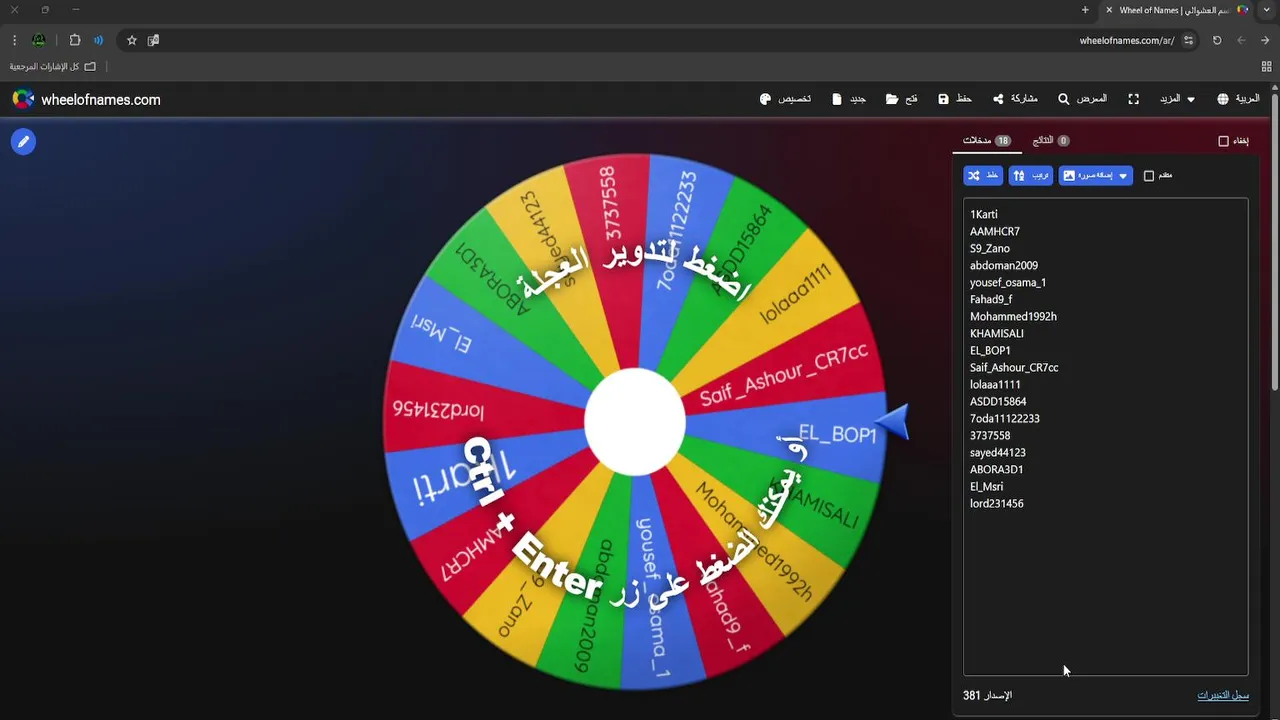Open the browser profile avatar
The width and height of the screenshot is (1280, 720).
tap(38, 40)
